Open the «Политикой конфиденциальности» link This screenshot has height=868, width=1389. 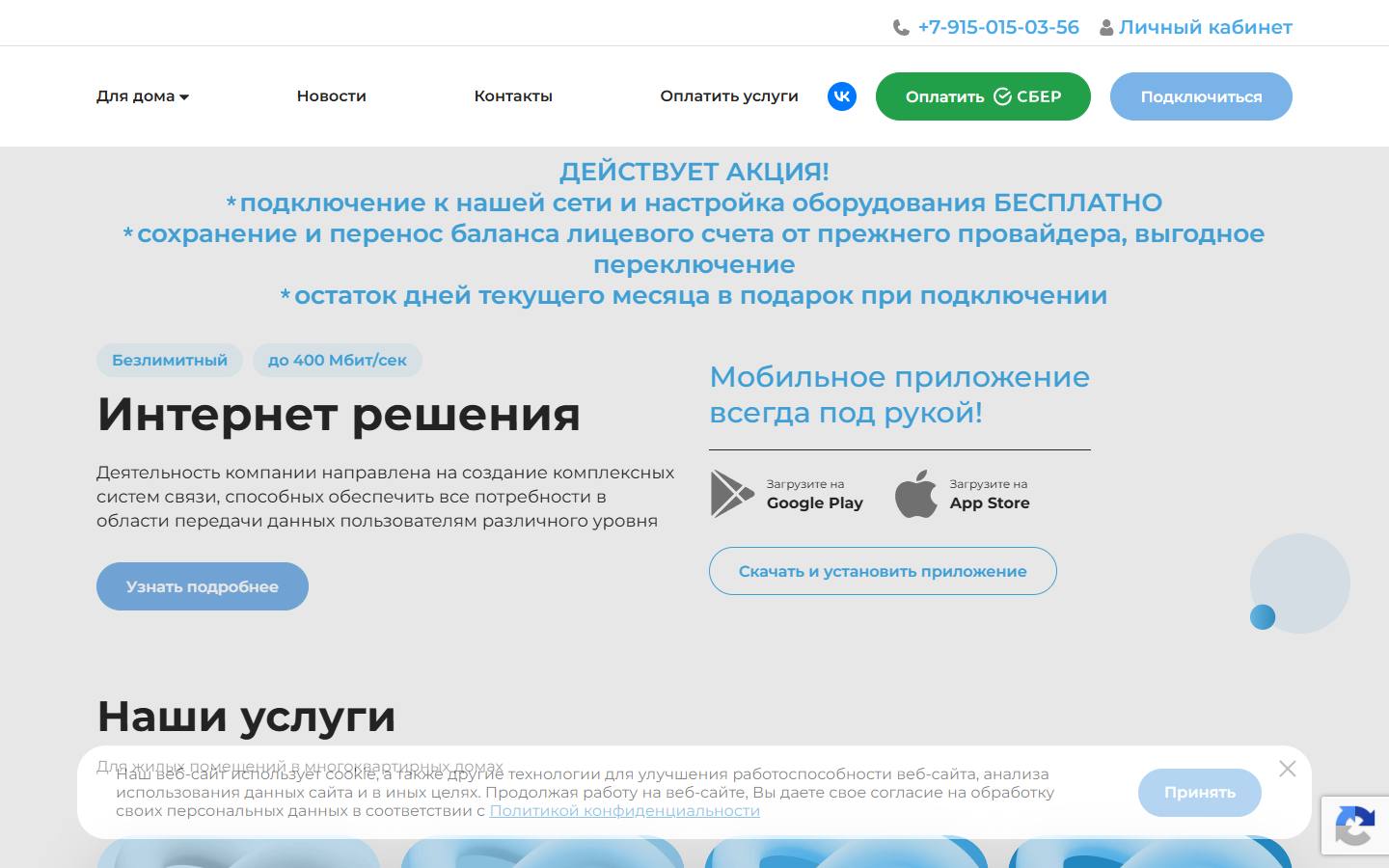click(625, 811)
